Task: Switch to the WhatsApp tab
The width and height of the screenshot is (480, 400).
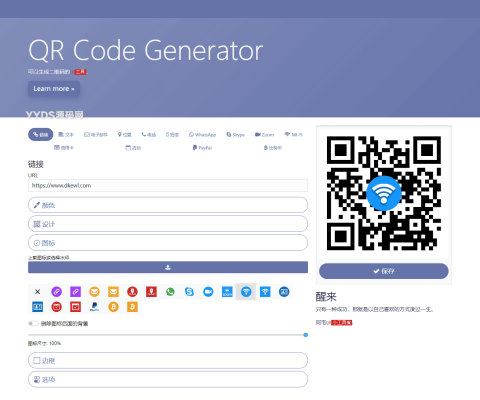Action: pyautogui.click(x=202, y=135)
